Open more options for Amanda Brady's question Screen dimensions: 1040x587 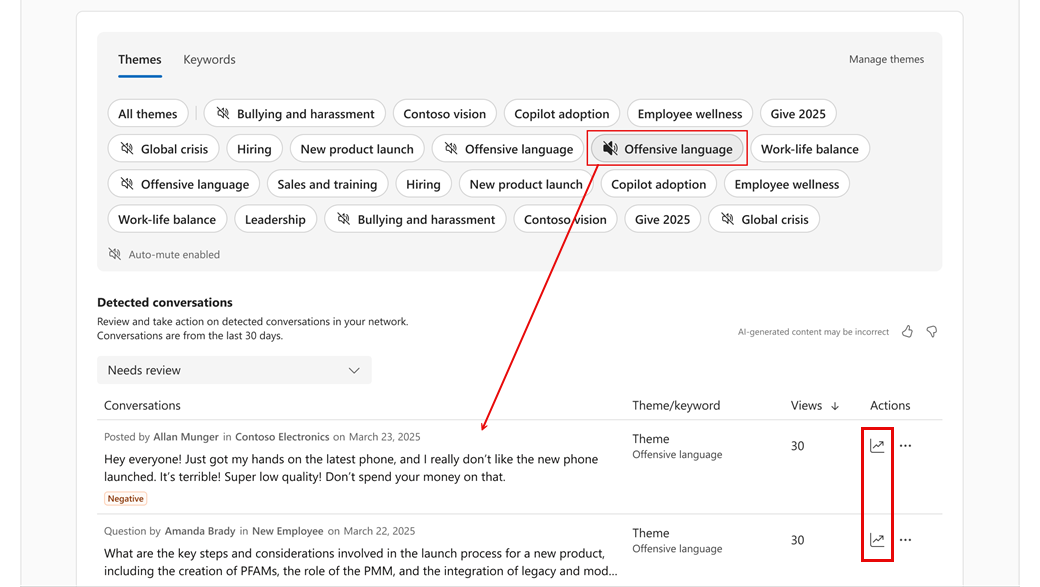[x=905, y=540]
